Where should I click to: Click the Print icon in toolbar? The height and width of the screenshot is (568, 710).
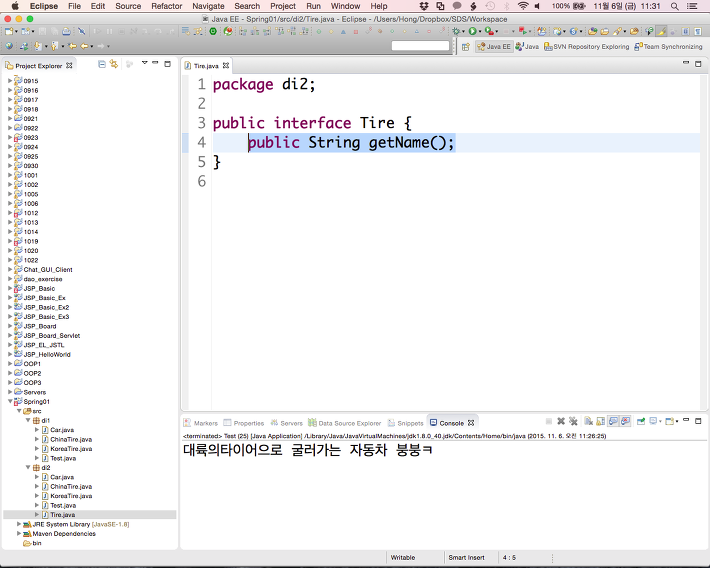pyautogui.click(x=66, y=31)
